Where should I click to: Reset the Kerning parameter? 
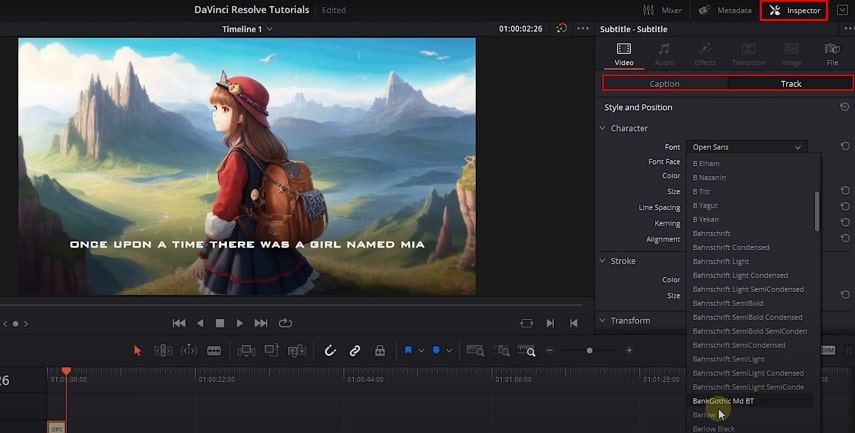click(845, 222)
